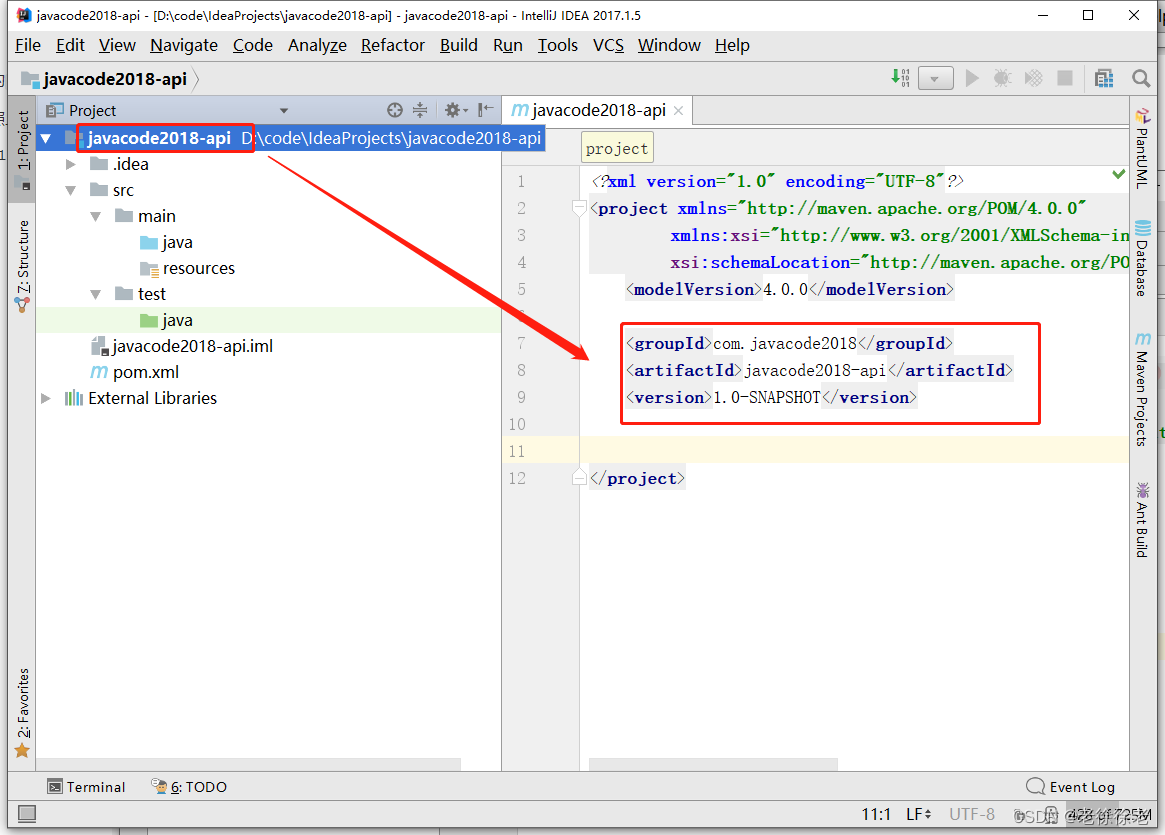Click the Debug bug icon
The height and width of the screenshot is (835, 1165).
tap(1002, 78)
